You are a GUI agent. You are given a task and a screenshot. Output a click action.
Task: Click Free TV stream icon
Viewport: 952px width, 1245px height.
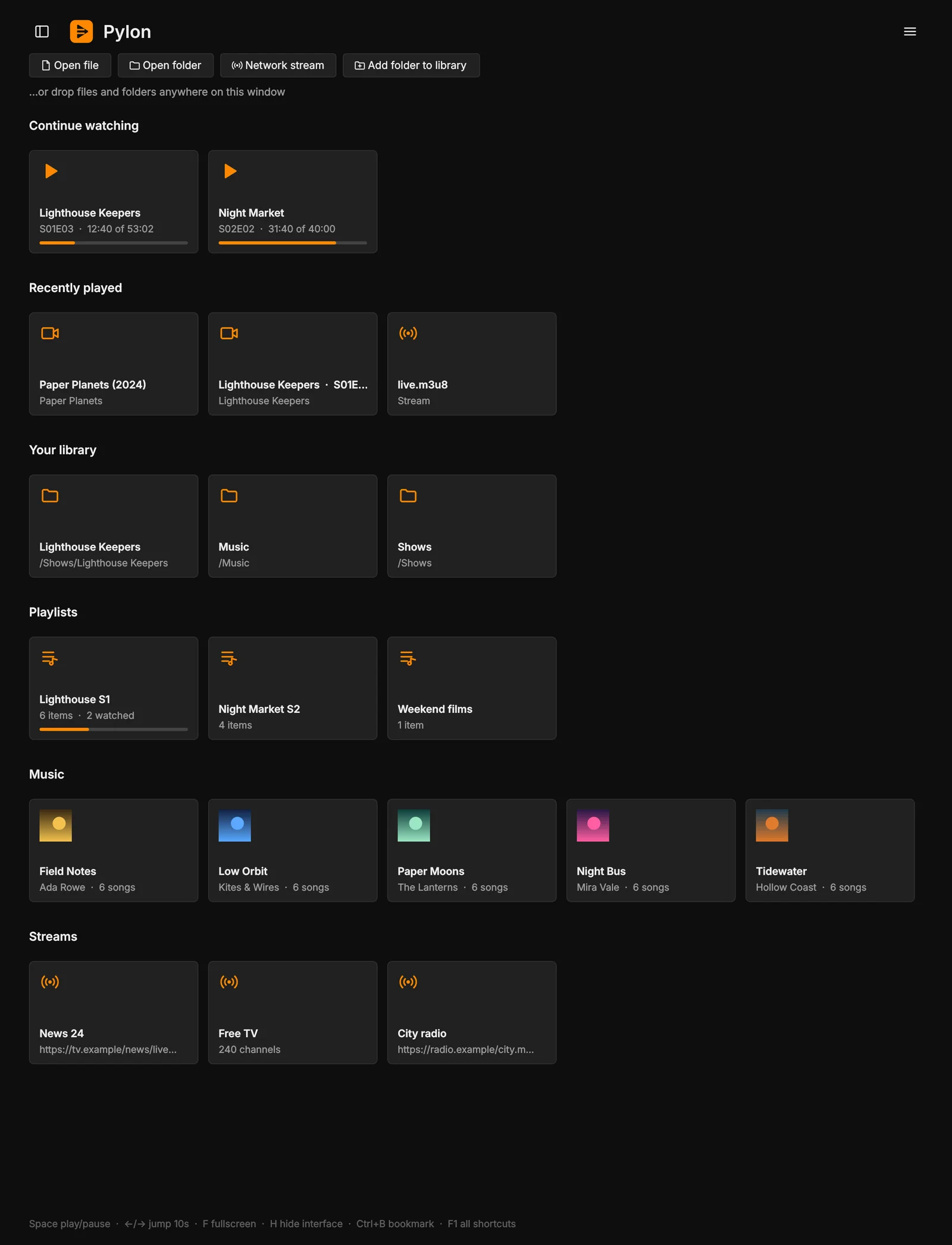[229, 982]
